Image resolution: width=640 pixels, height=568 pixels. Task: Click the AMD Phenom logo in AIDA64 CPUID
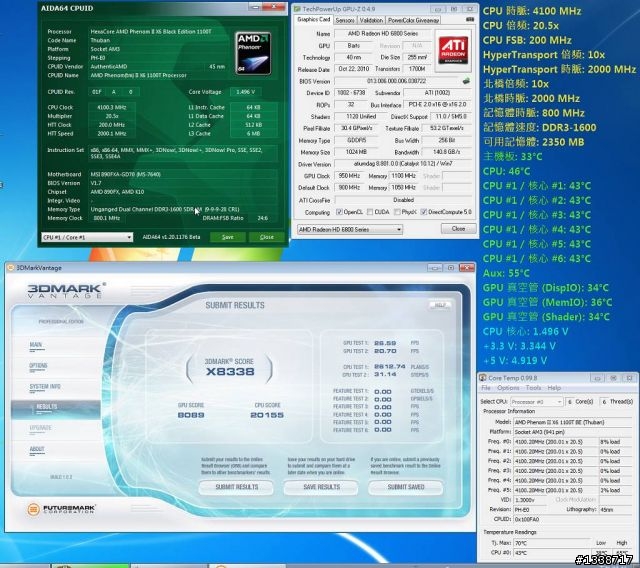253,53
